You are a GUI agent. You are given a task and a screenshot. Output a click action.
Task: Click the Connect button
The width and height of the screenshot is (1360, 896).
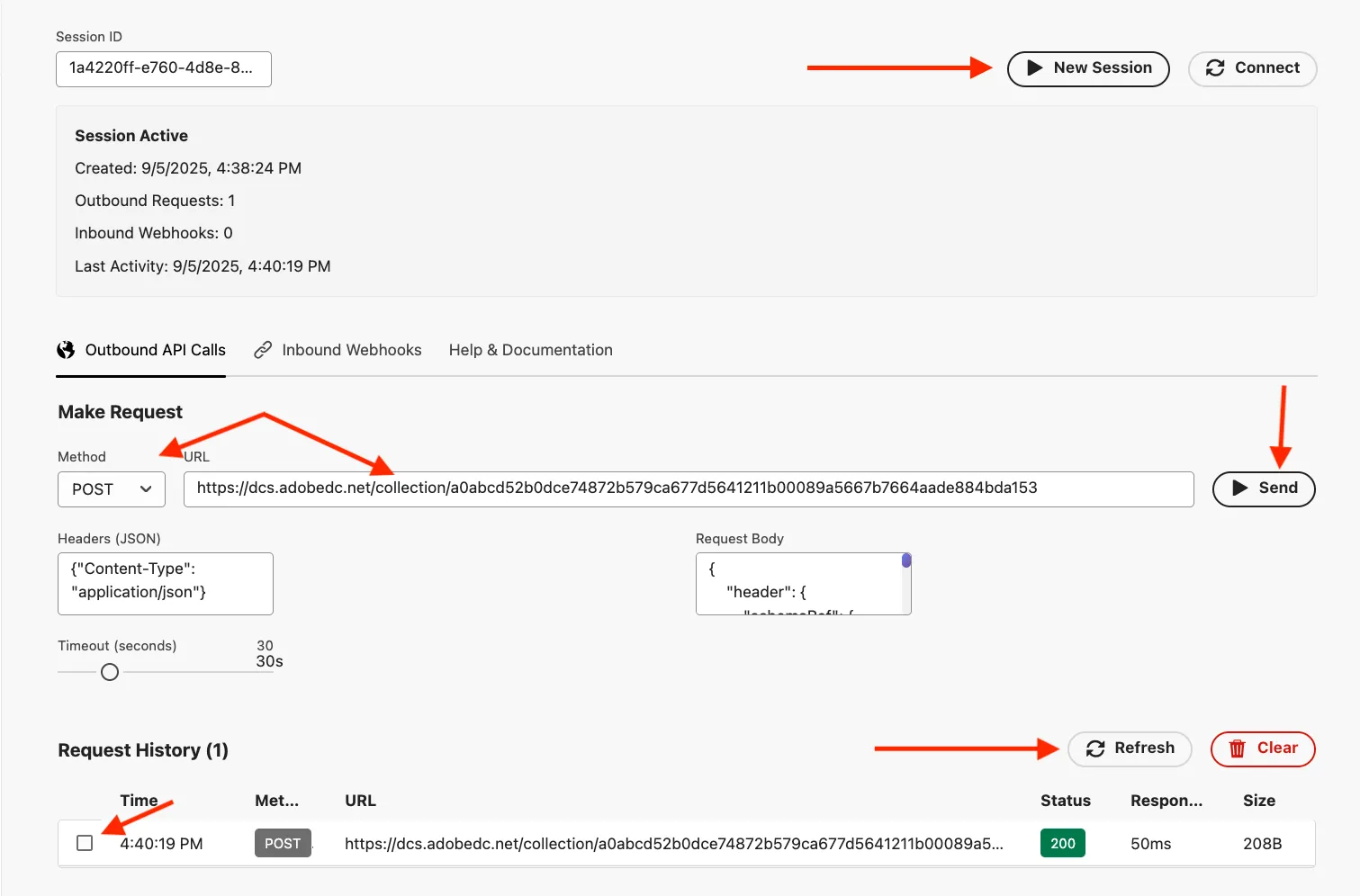[x=1252, y=68]
